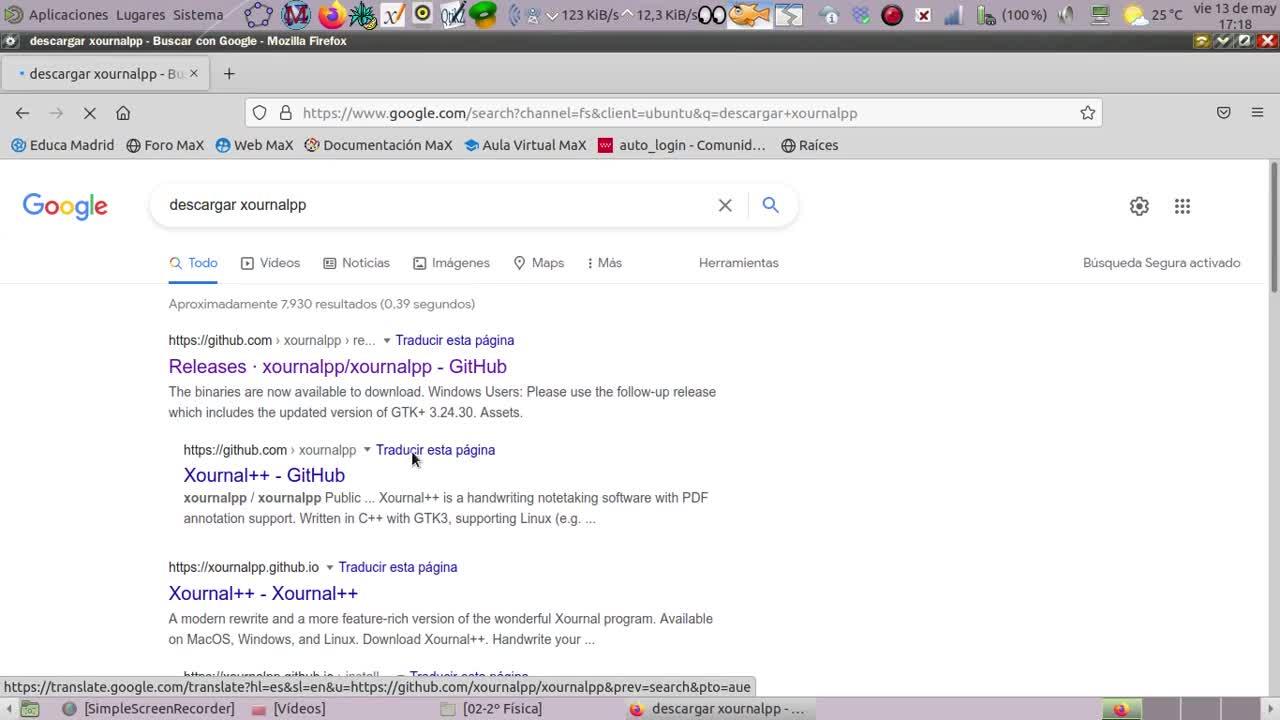Close the descargar xournalpp tab
The image size is (1280, 720).
[194, 73]
